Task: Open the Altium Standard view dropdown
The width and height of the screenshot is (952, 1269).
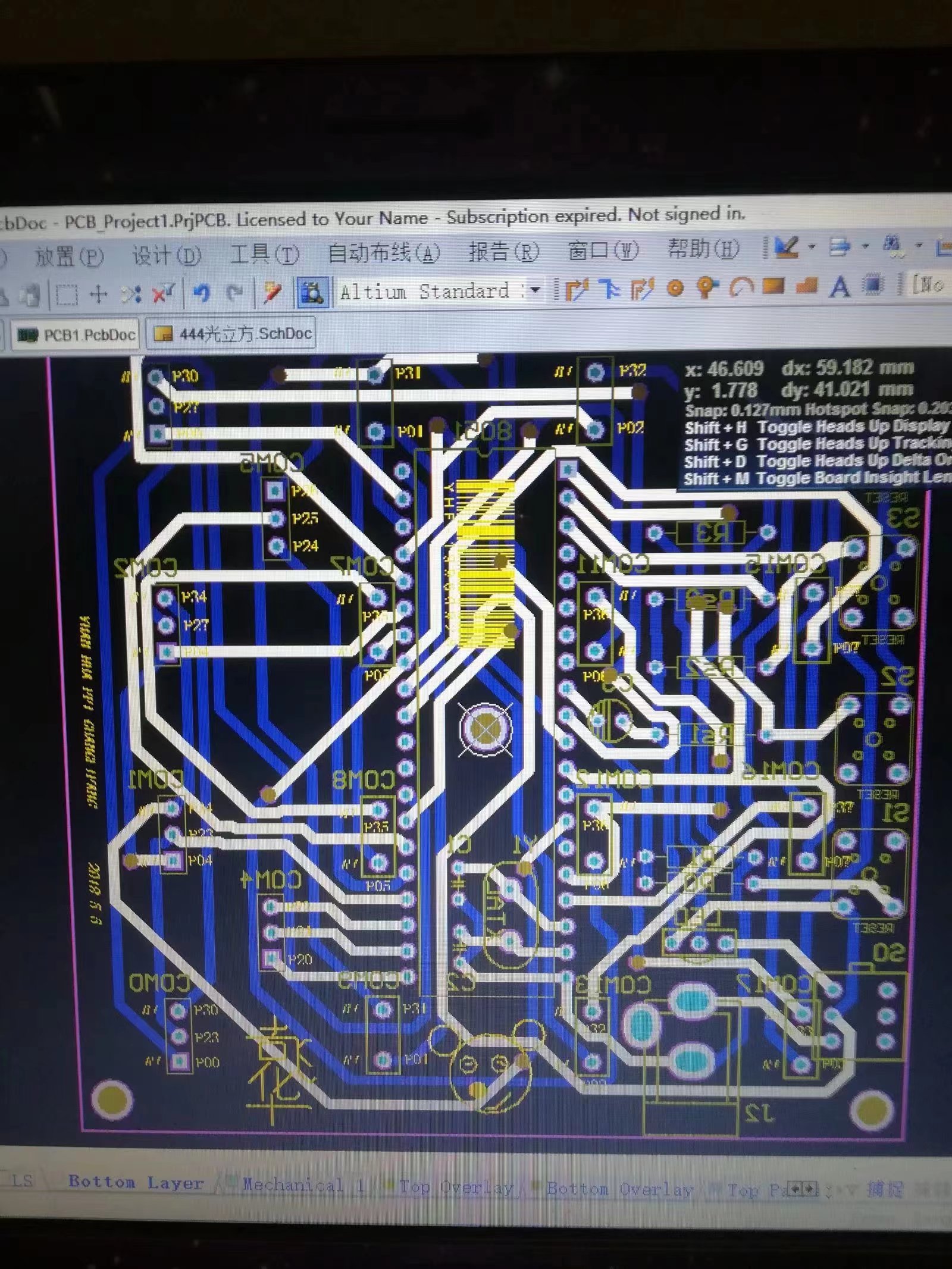Action: click(x=535, y=290)
